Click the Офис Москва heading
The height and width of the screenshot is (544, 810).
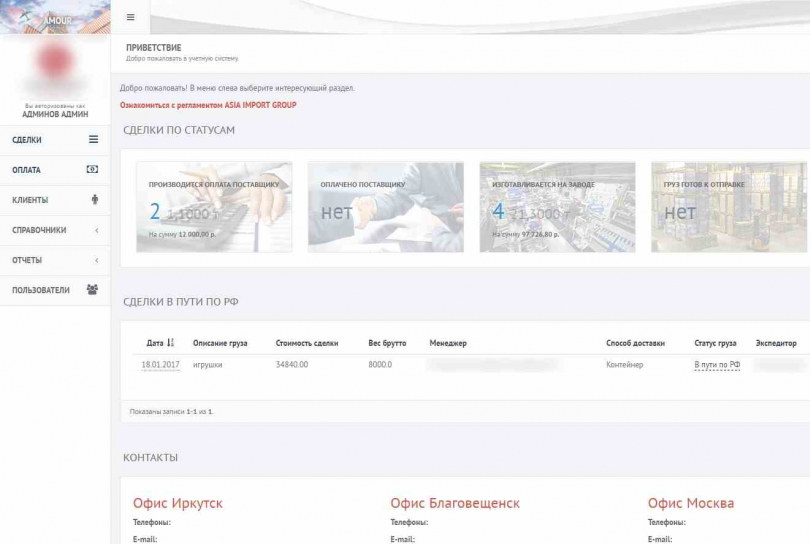click(x=691, y=503)
